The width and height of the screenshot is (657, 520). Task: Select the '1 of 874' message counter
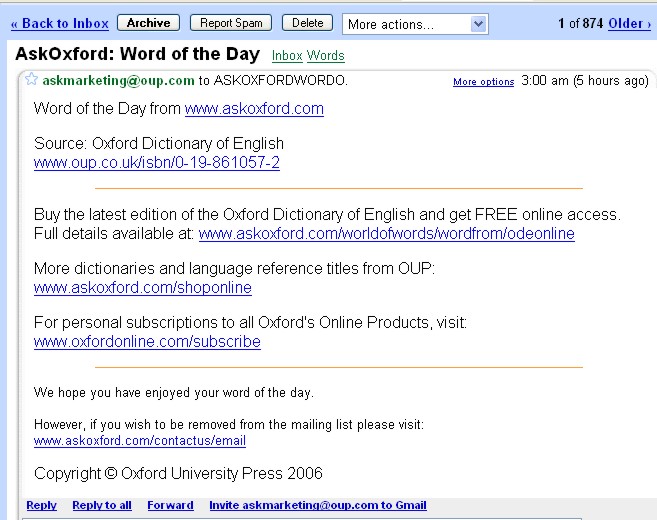[x=580, y=23]
